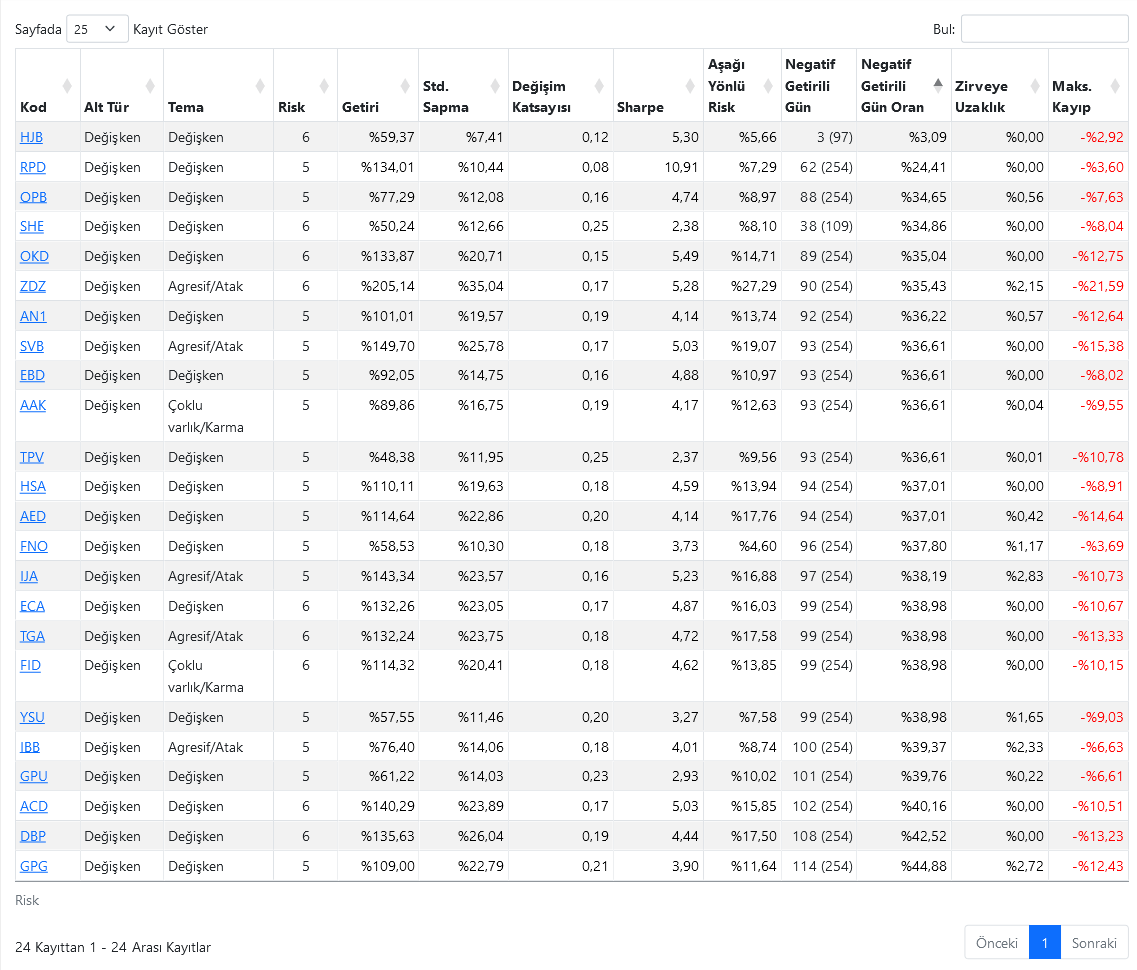This screenshot has height=970, width=1137.
Task: Sort table by Değişim Katsayısı column
Action: (561, 86)
